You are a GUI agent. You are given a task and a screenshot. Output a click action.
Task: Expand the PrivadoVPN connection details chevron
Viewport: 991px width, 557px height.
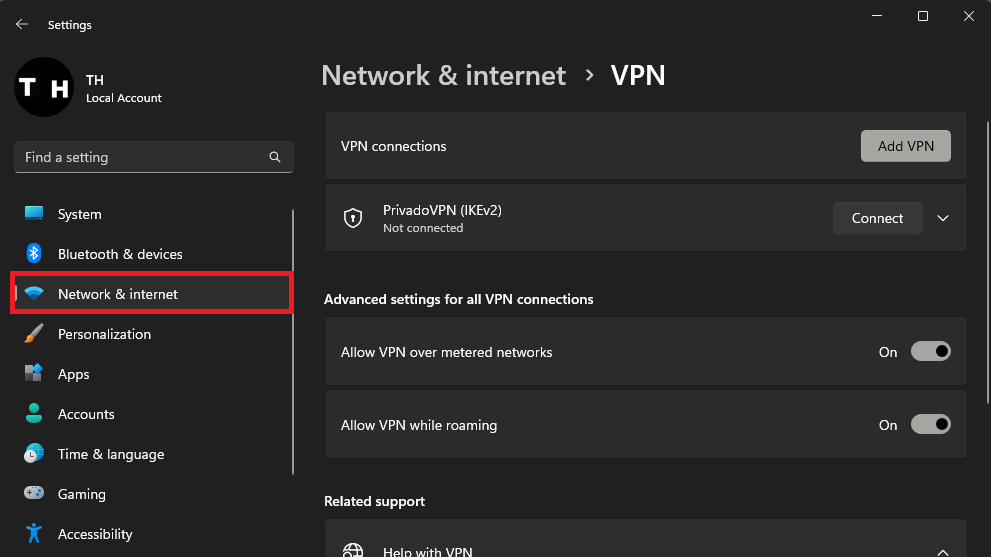point(942,218)
